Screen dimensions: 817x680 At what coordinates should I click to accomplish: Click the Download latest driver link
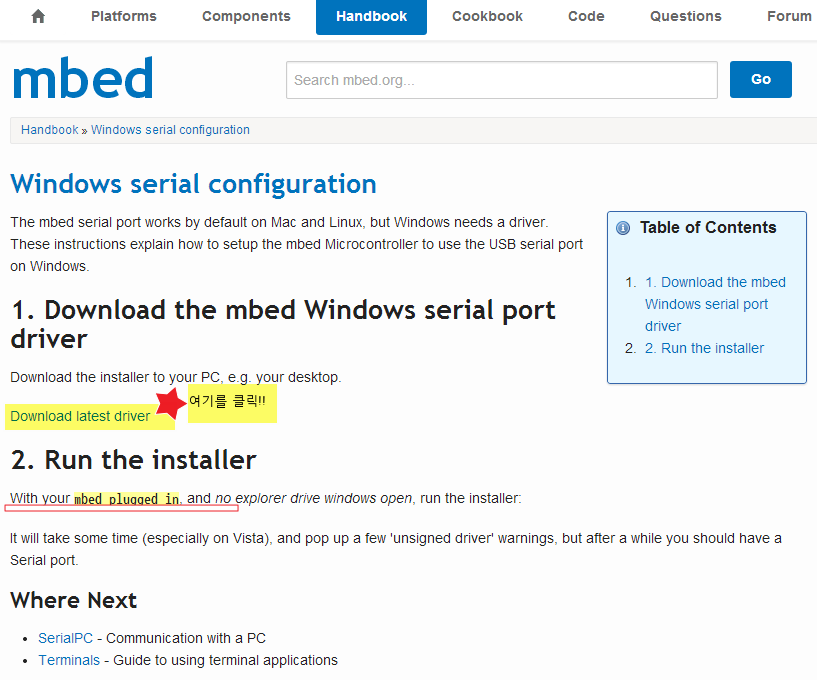80,416
